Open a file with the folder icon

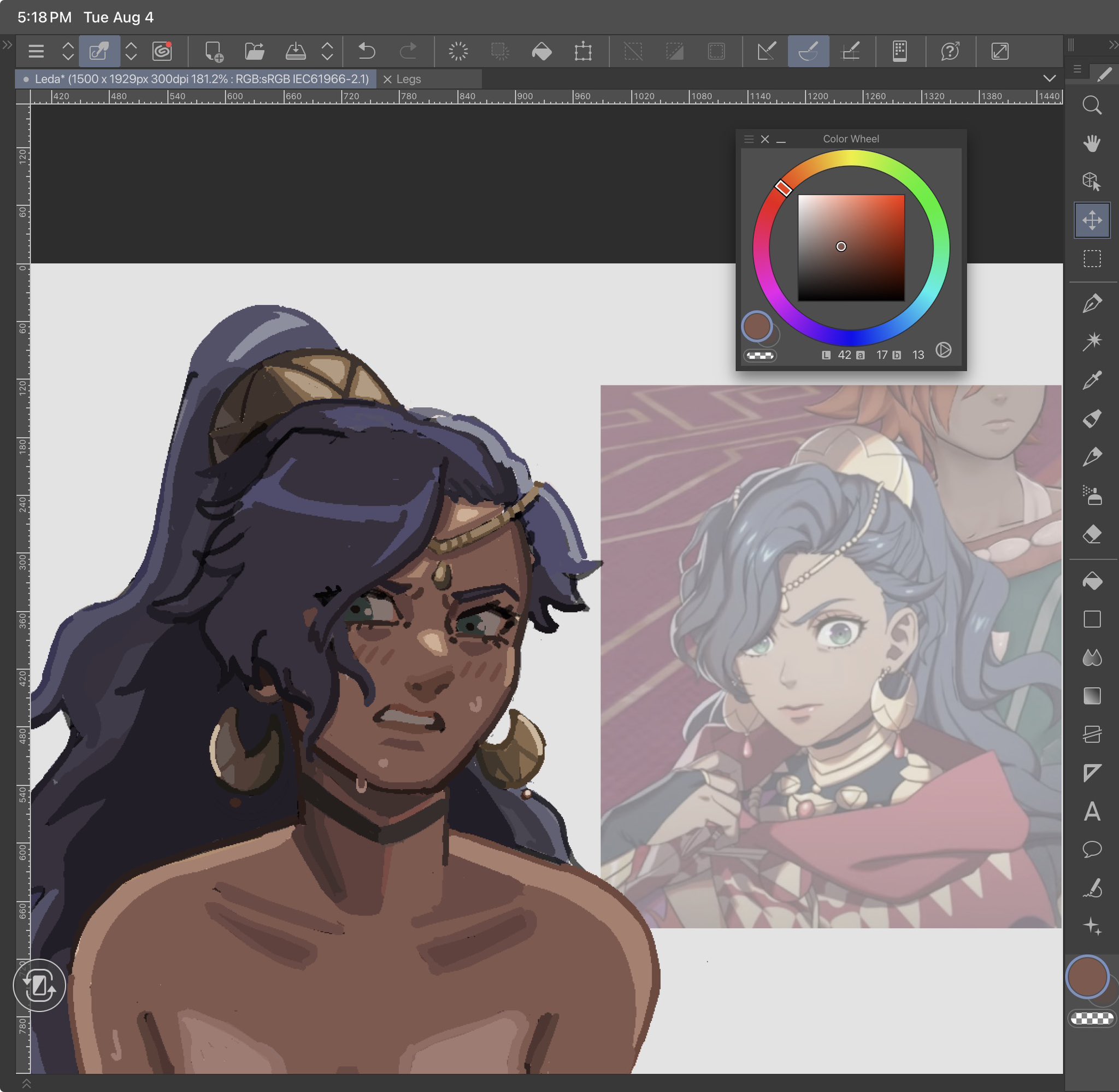pos(255,51)
